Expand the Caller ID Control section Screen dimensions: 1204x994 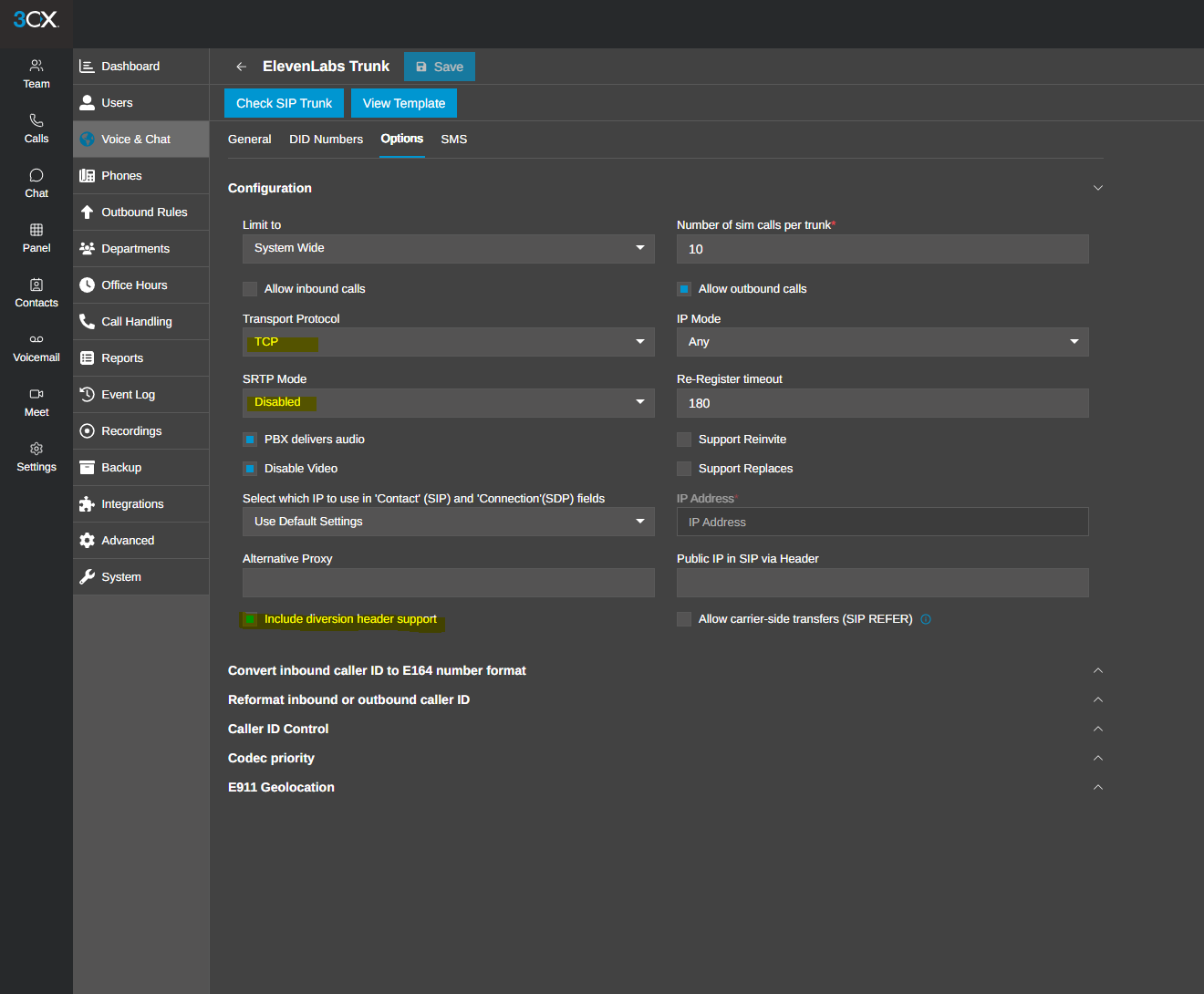[1098, 729]
